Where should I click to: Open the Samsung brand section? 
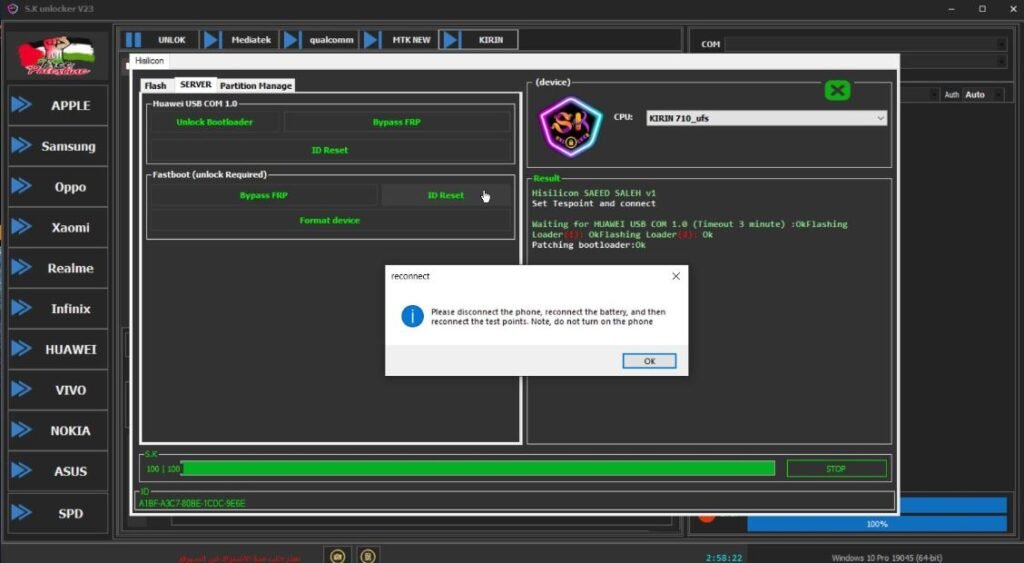(58, 146)
